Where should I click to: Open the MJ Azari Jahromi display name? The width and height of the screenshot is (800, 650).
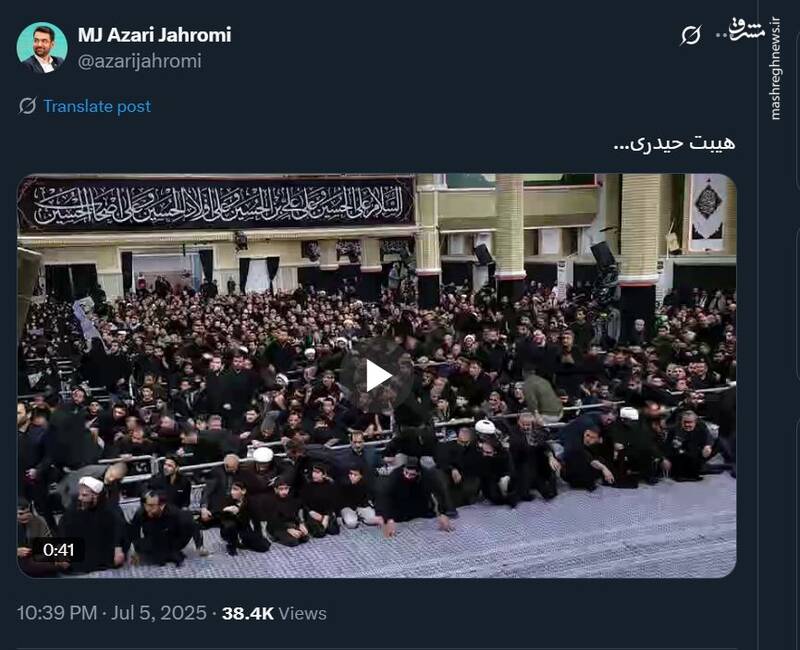(155, 35)
